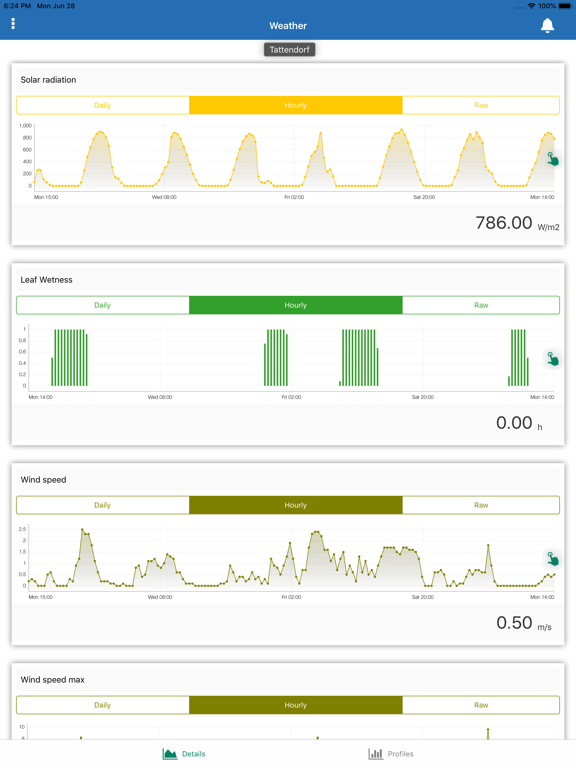Open notifications bell
The width and height of the screenshot is (576, 768).
tap(547, 25)
